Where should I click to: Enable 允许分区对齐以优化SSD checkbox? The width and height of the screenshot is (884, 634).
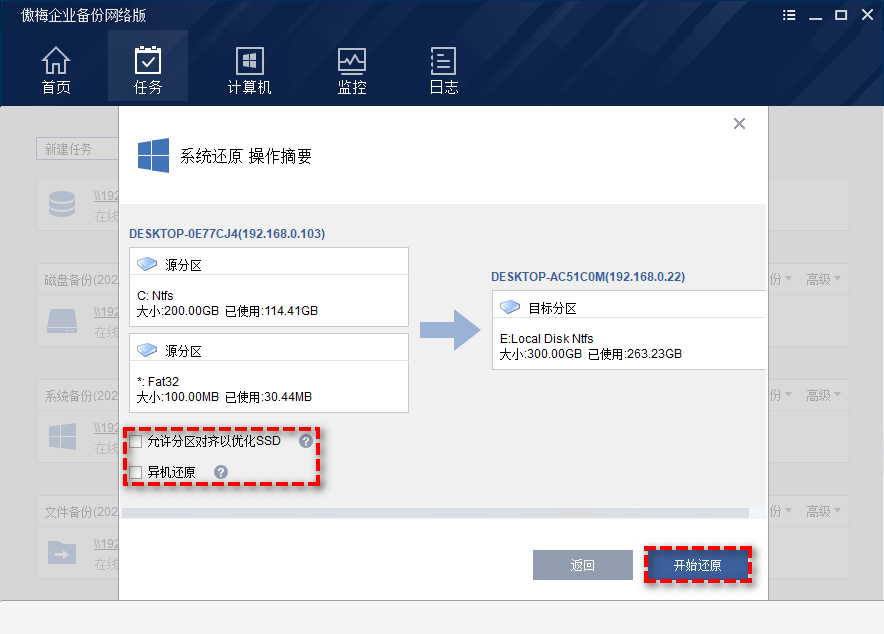pos(136,441)
